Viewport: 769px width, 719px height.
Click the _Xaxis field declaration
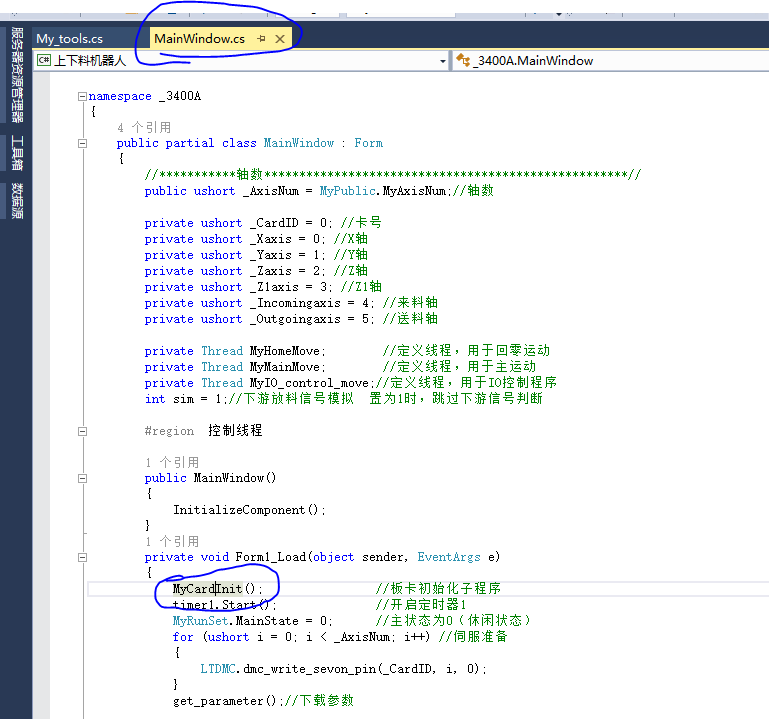tap(235, 239)
